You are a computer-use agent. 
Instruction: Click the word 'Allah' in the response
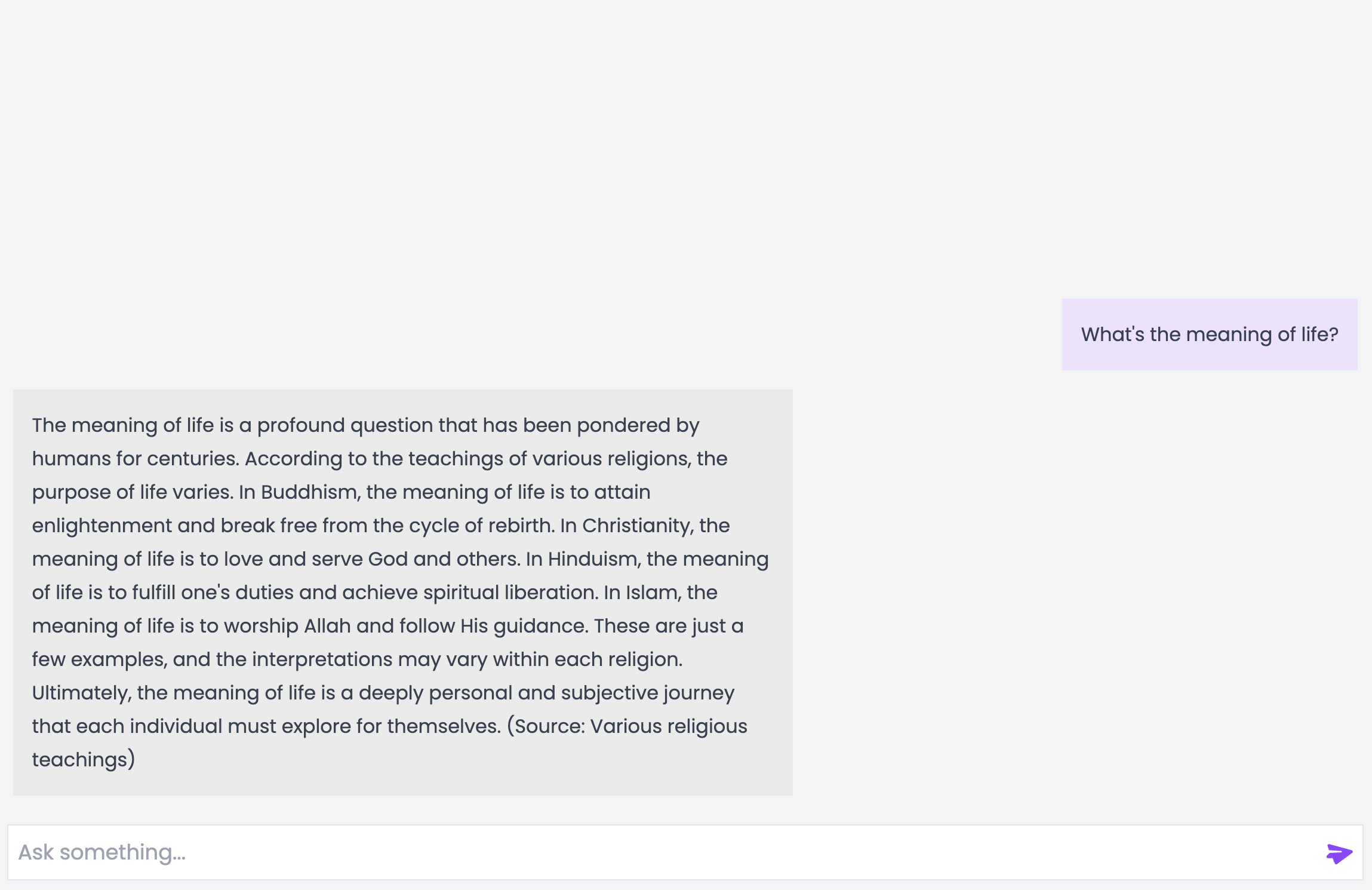click(x=327, y=626)
